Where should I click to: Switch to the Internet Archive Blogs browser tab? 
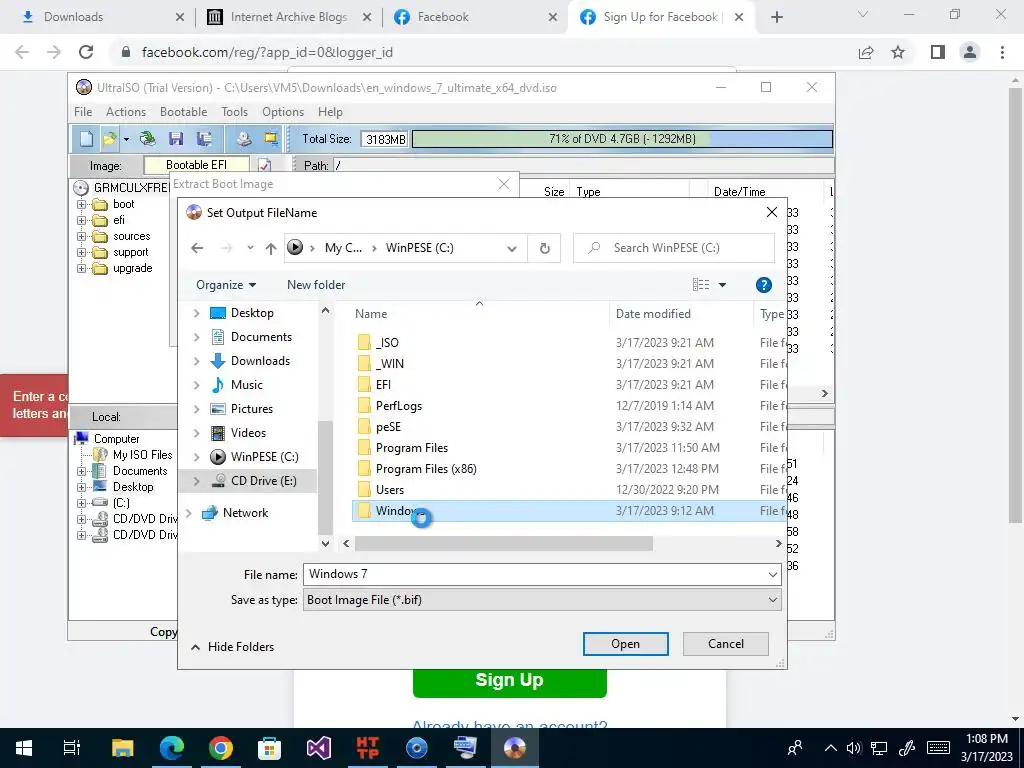[287, 17]
